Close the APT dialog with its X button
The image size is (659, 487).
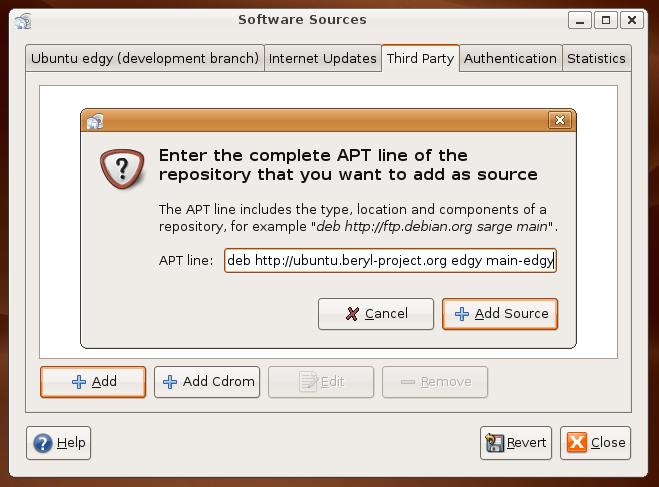[x=559, y=121]
